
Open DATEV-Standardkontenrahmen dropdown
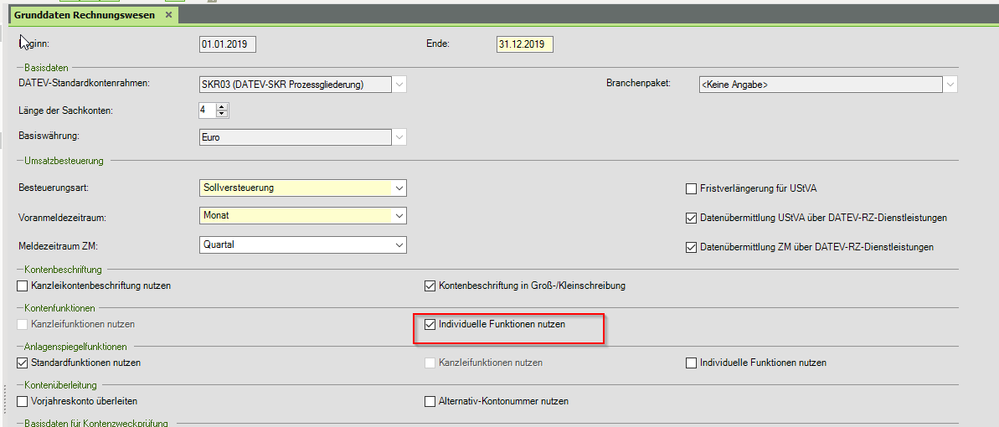click(399, 84)
